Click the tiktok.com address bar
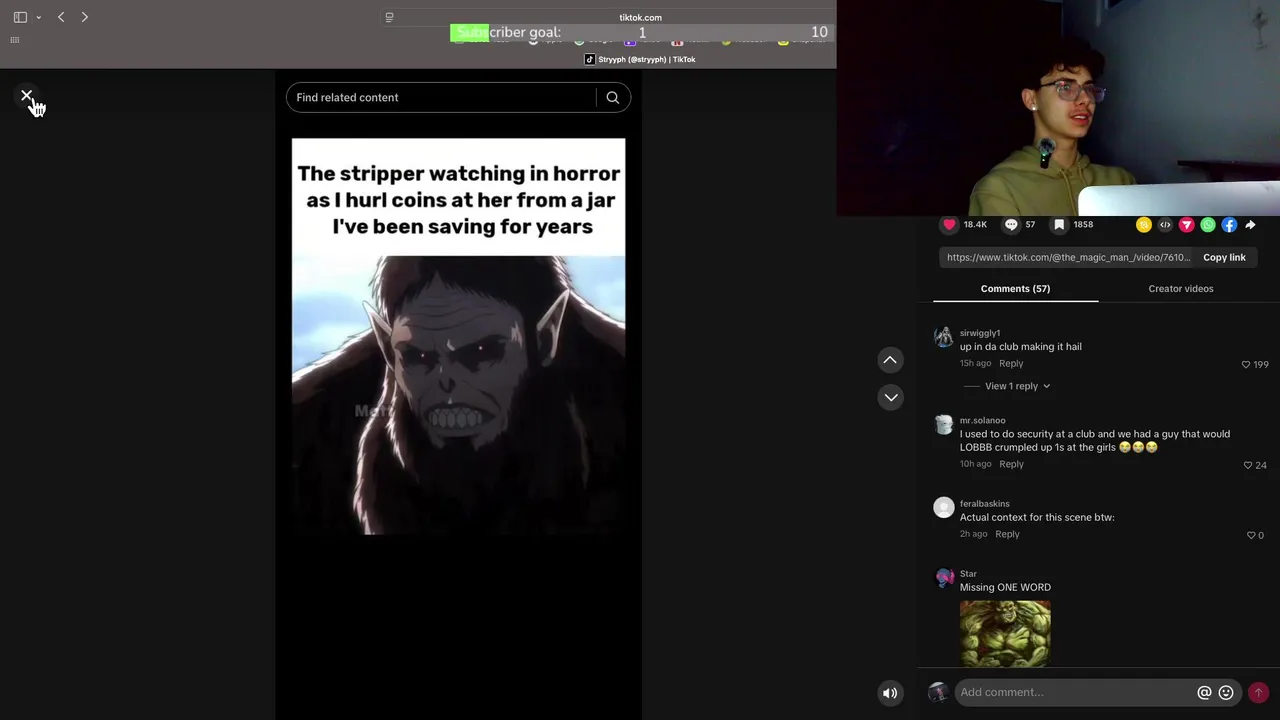The height and width of the screenshot is (720, 1280). coord(640,17)
